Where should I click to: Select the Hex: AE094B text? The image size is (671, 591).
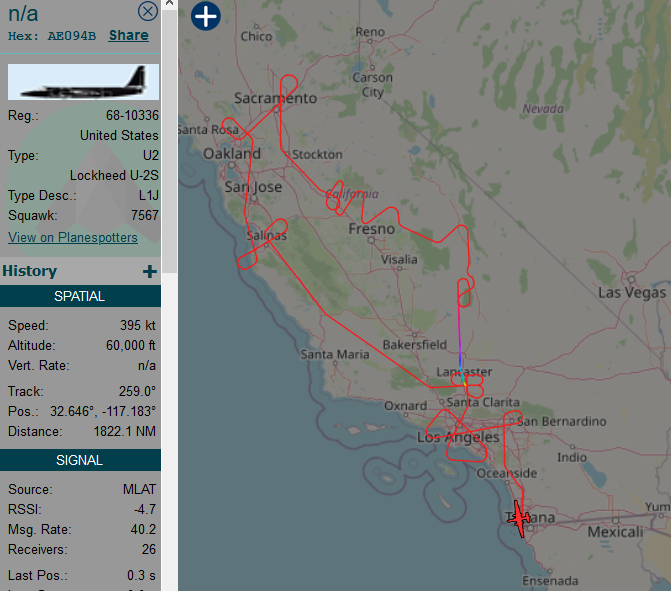tap(52, 36)
